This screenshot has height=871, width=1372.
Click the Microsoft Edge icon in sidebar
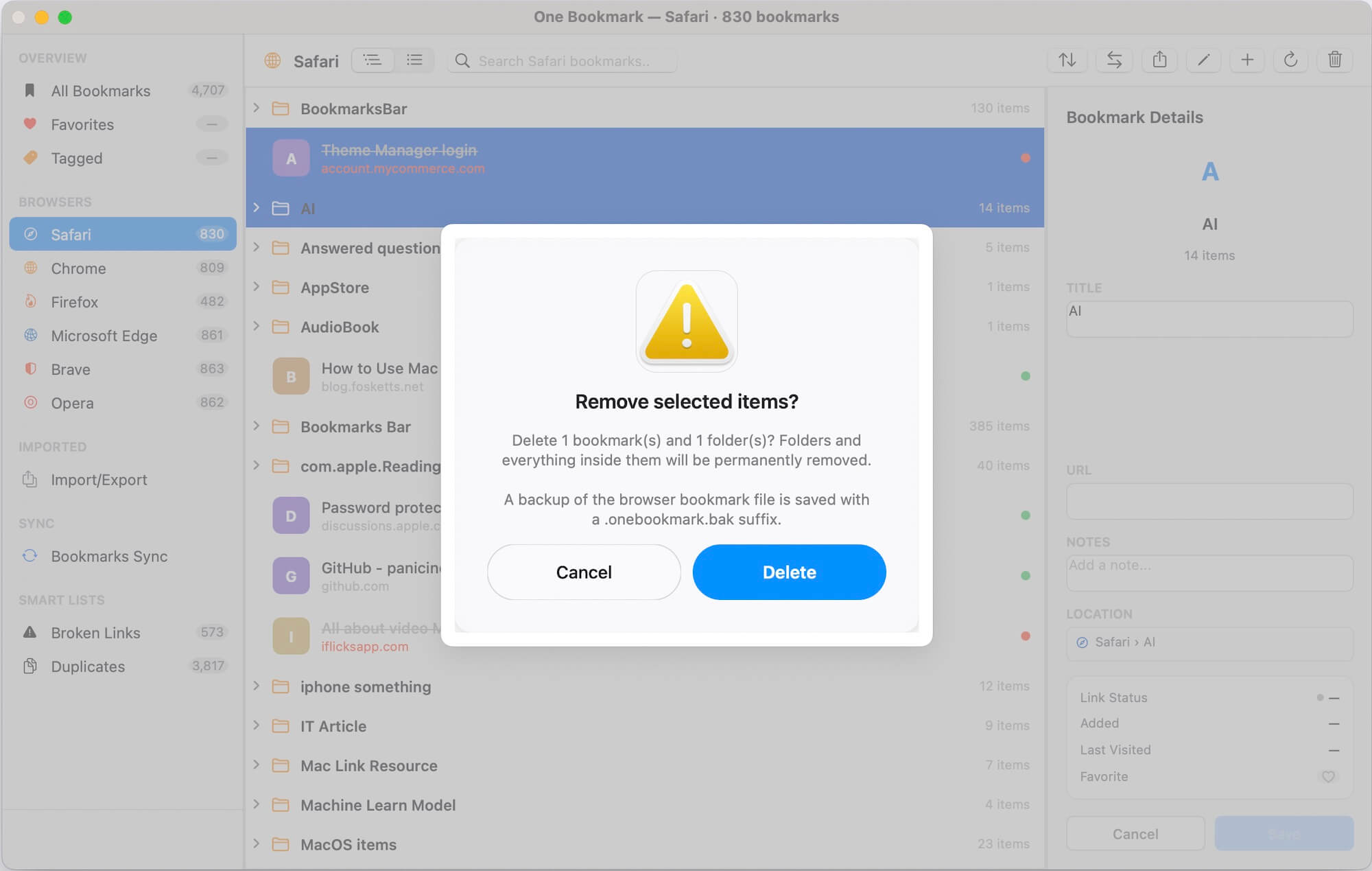[x=30, y=335]
